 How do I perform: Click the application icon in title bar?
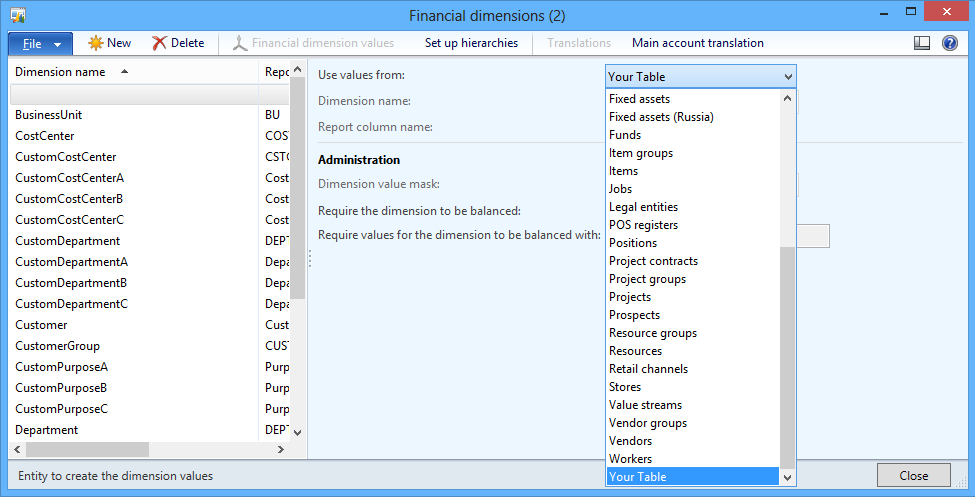point(17,15)
